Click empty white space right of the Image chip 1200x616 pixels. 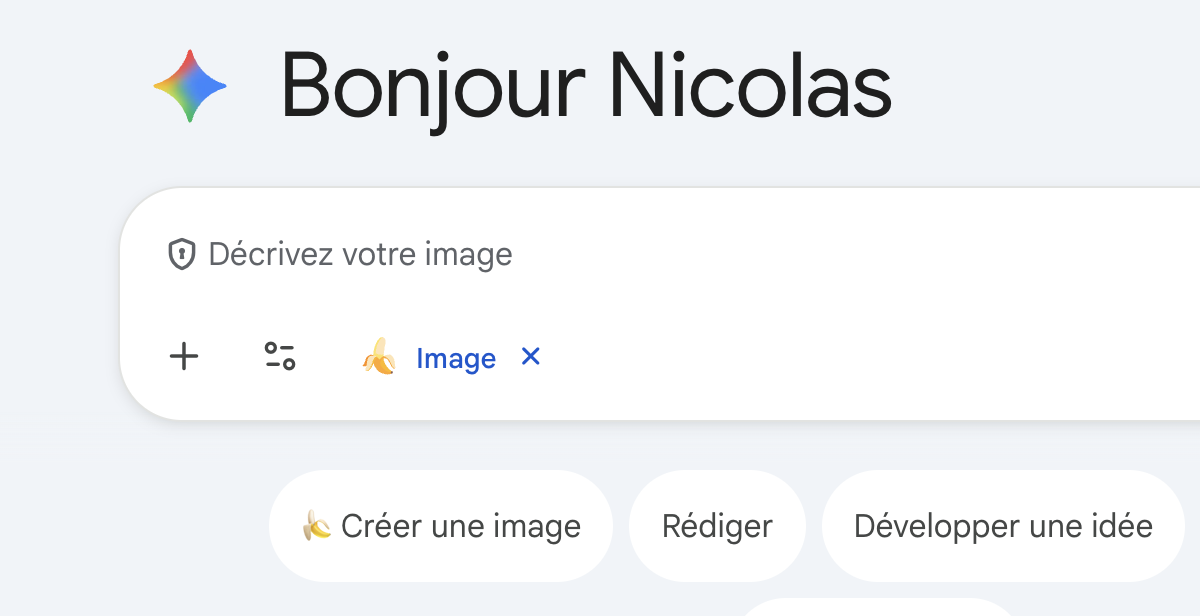(x=850, y=357)
